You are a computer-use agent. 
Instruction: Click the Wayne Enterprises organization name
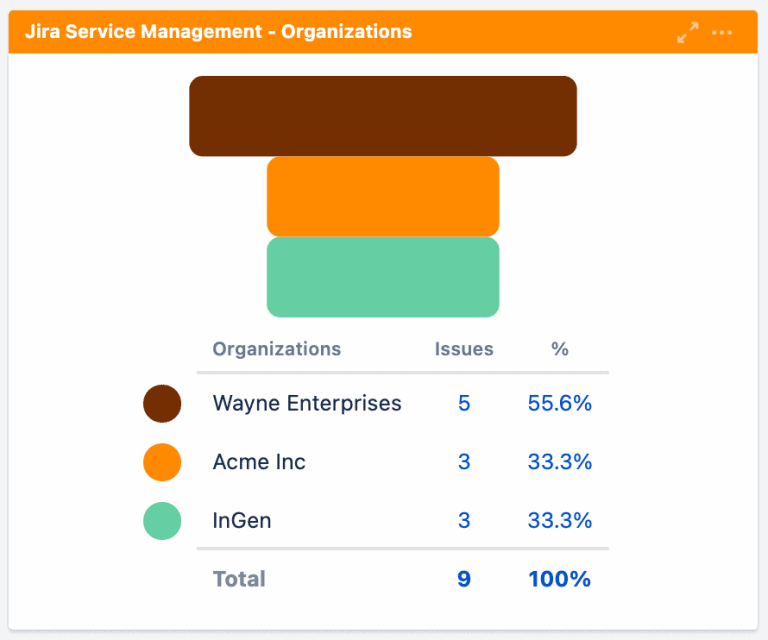coord(307,403)
